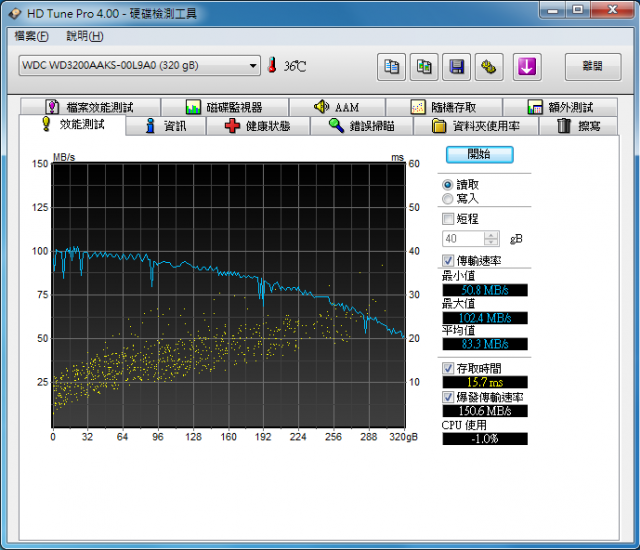Open the 健康狀態 tab
The height and width of the screenshot is (550, 640).
pyautogui.click(x=258, y=126)
